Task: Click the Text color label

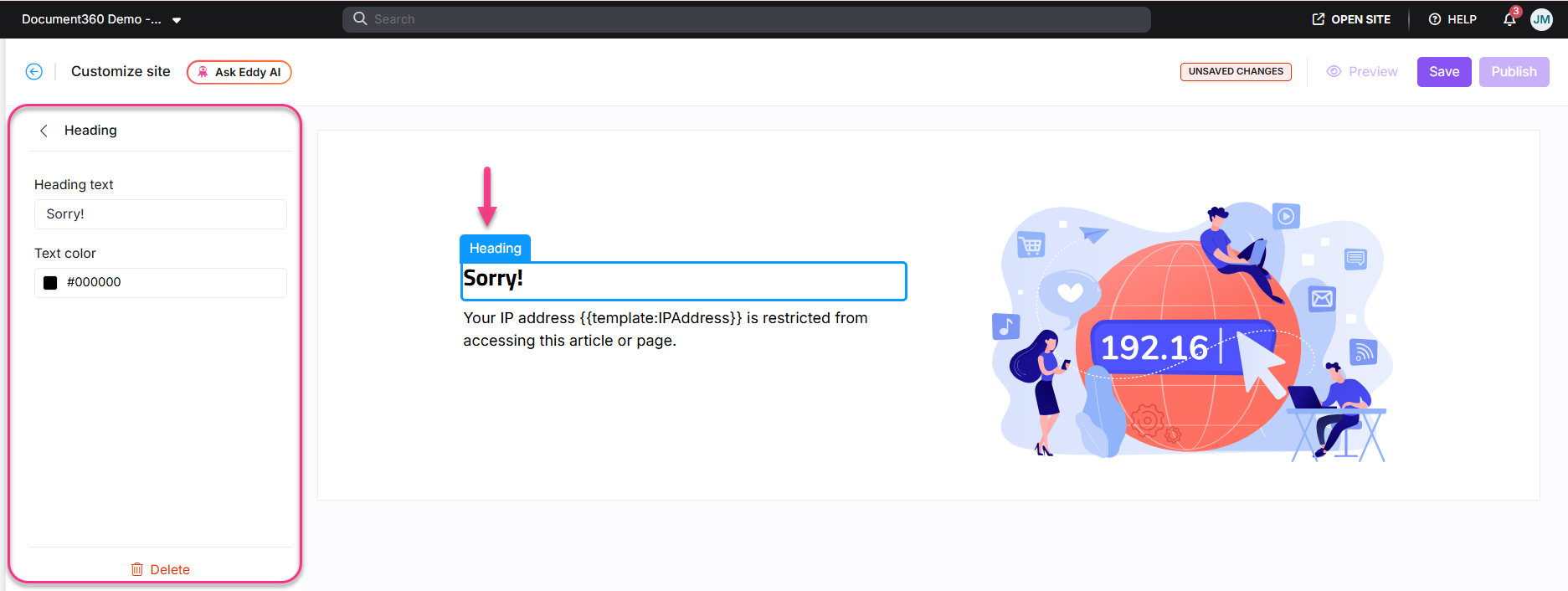Action: pos(65,254)
